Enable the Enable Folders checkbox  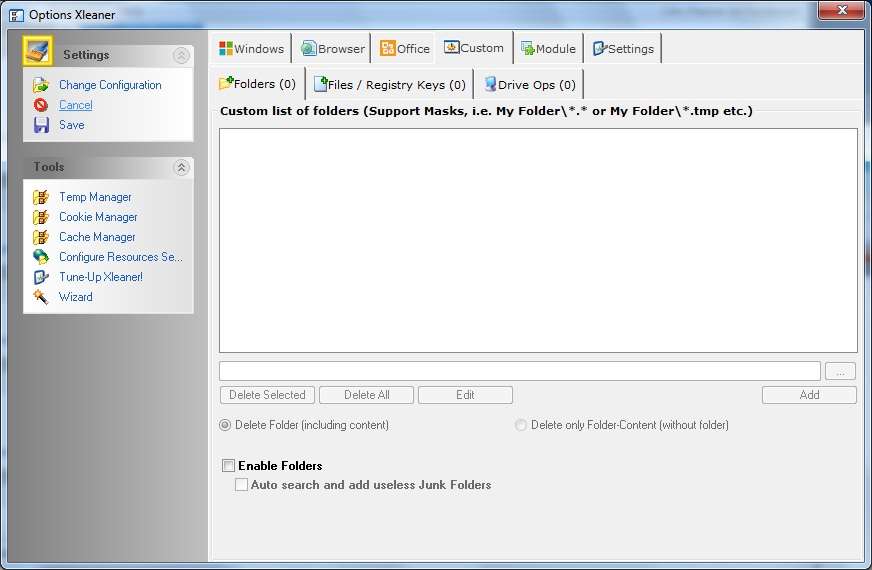pyautogui.click(x=228, y=465)
